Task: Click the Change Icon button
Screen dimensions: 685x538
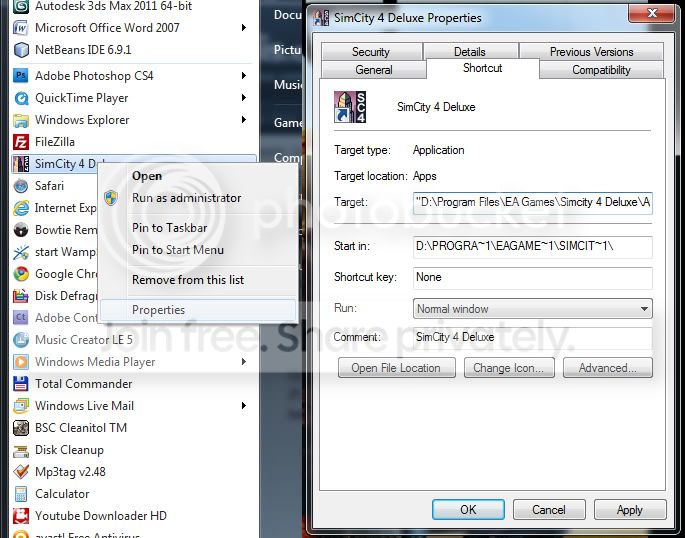Action: click(x=509, y=368)
